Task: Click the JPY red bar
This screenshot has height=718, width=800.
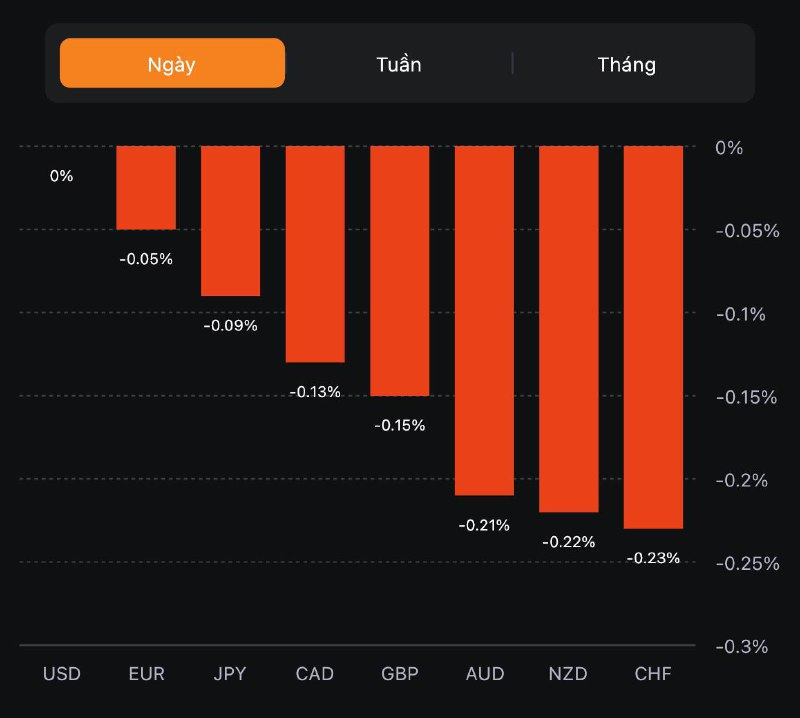Action: pyautogui.click(x=230, y=221)
